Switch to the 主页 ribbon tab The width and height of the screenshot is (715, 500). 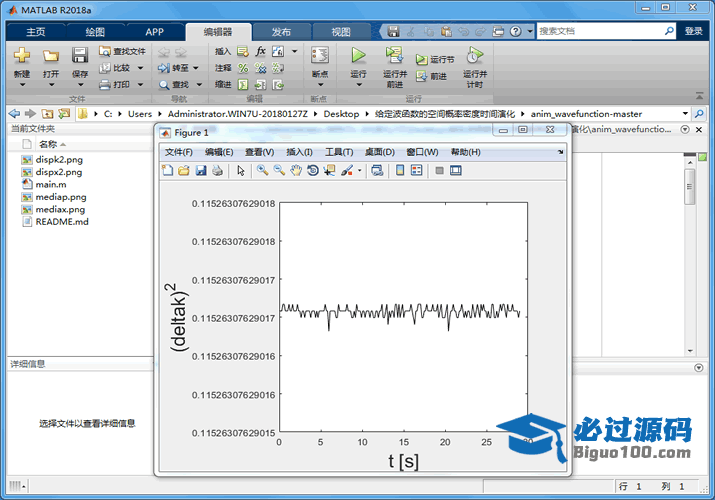click(x=36, y=31)
